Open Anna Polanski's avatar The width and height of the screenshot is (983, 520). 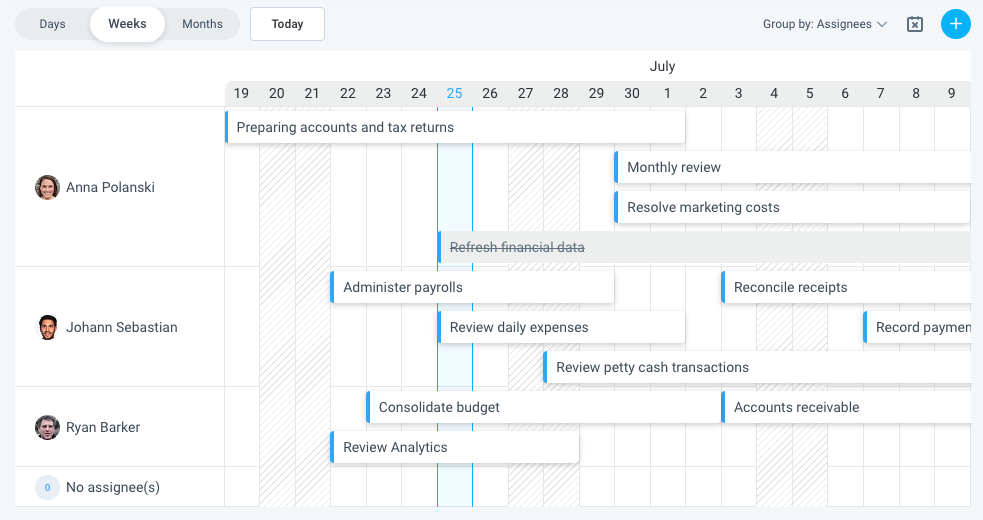pos(47,188)
